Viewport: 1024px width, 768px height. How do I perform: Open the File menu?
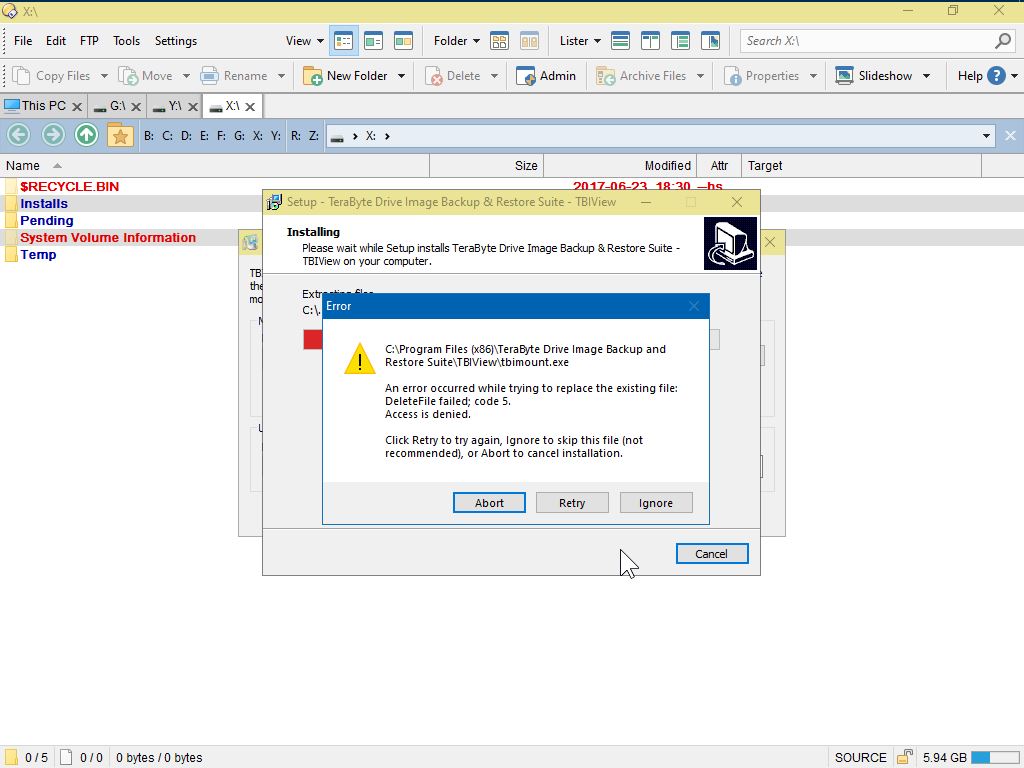point(23,40)
